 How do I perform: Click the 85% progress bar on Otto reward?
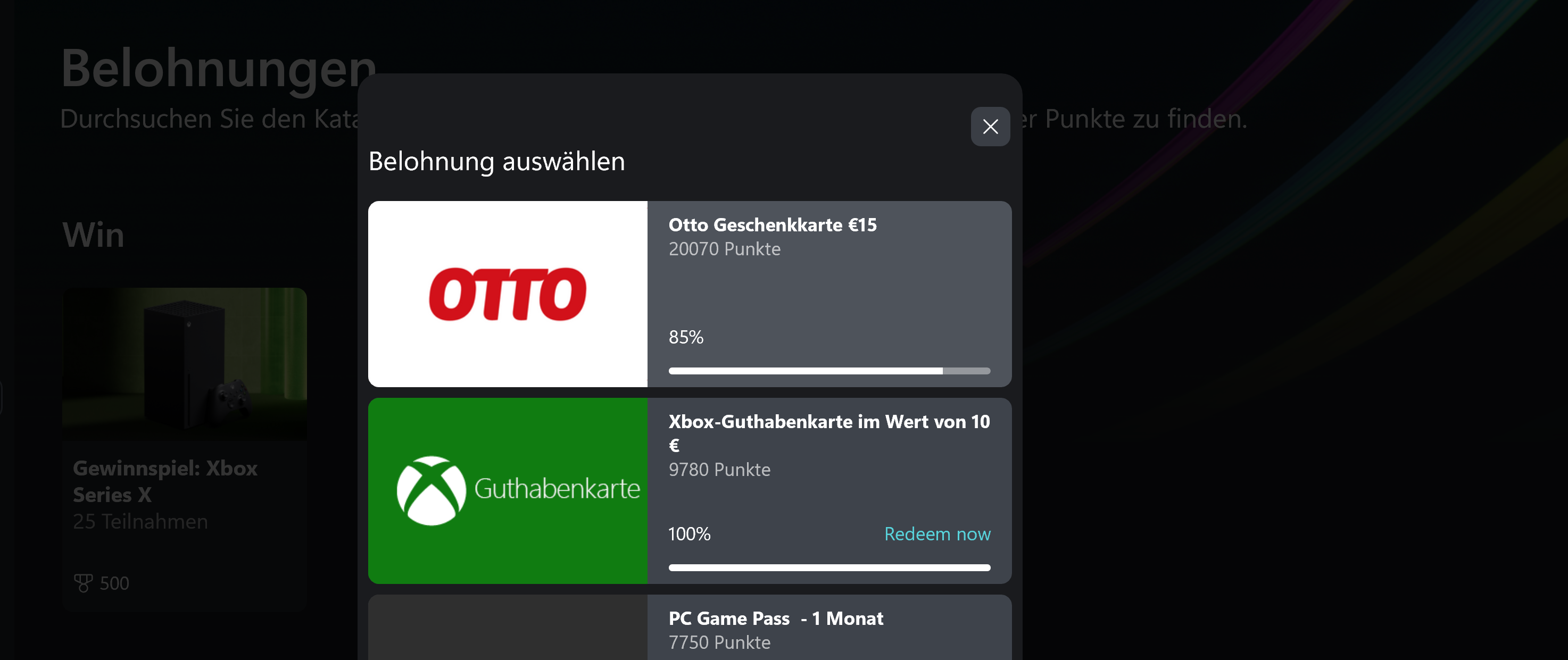click(x=829, y=371)
